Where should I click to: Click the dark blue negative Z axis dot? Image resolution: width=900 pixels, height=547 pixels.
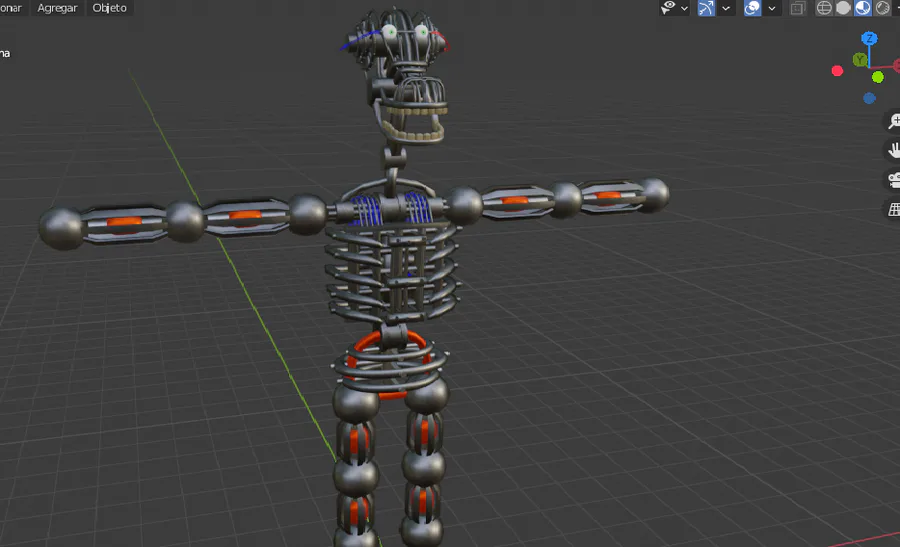click(x=870, y=98)
